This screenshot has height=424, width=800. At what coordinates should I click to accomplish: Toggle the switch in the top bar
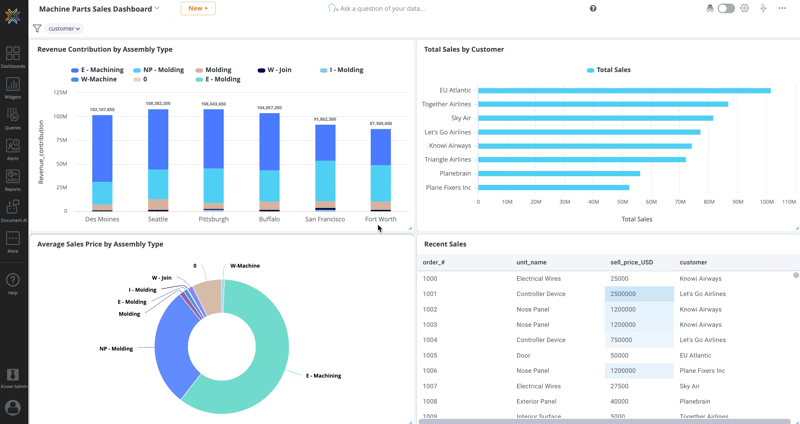726,8
